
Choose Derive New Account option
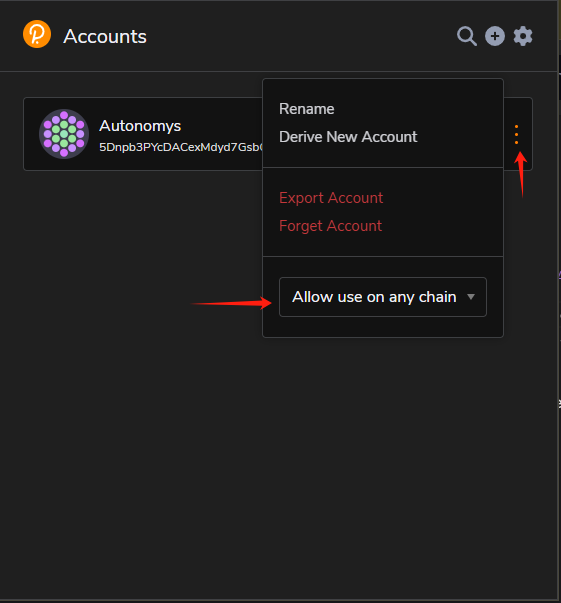pos(348,137)
